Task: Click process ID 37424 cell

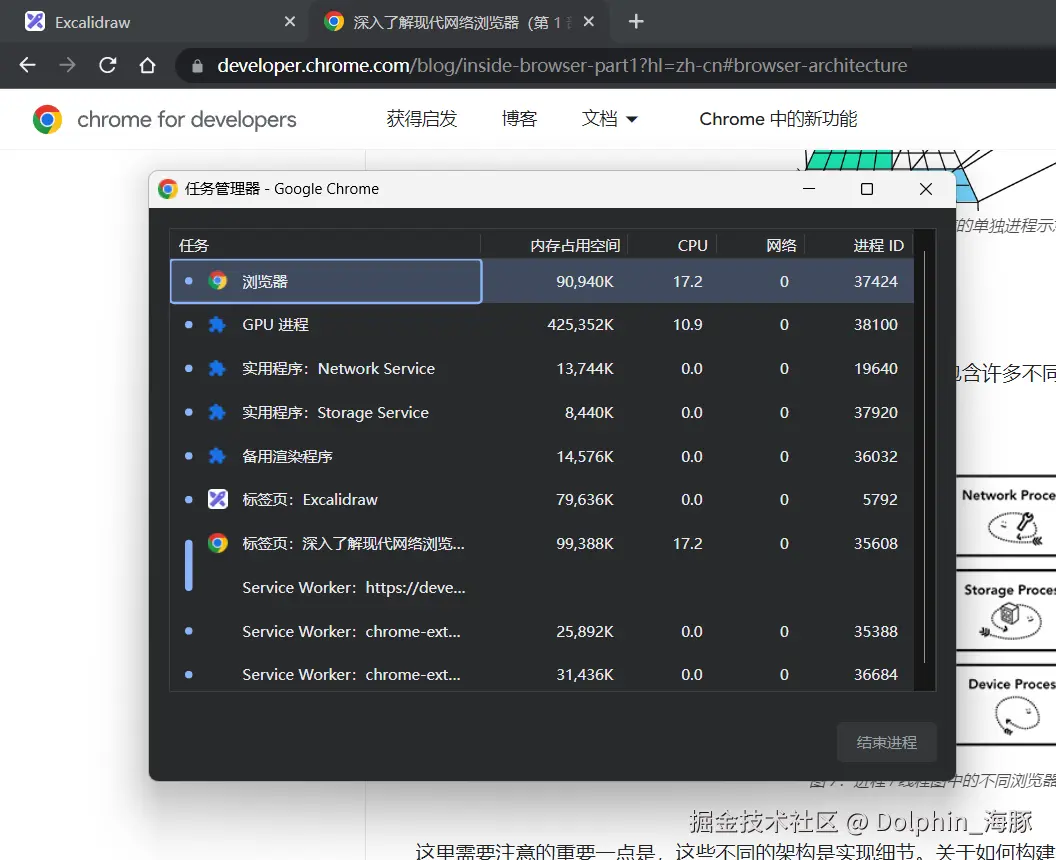Action: tap(876, 282)
